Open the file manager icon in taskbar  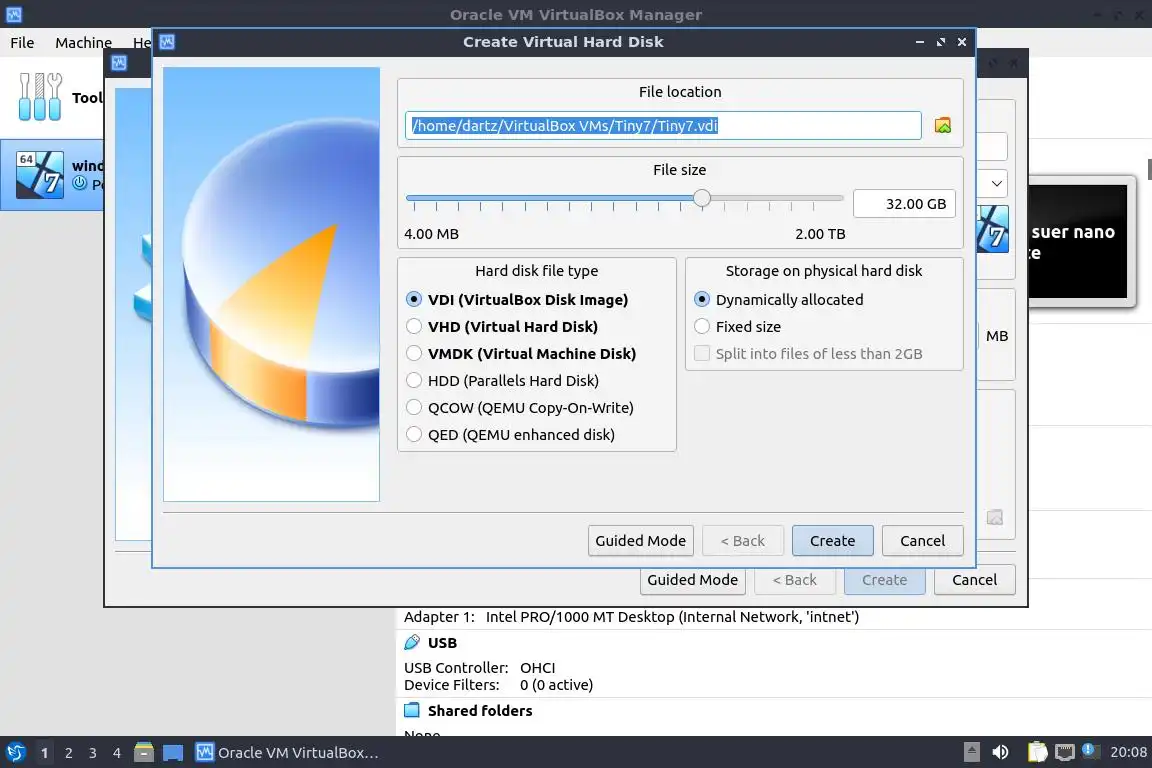(144, 752)
